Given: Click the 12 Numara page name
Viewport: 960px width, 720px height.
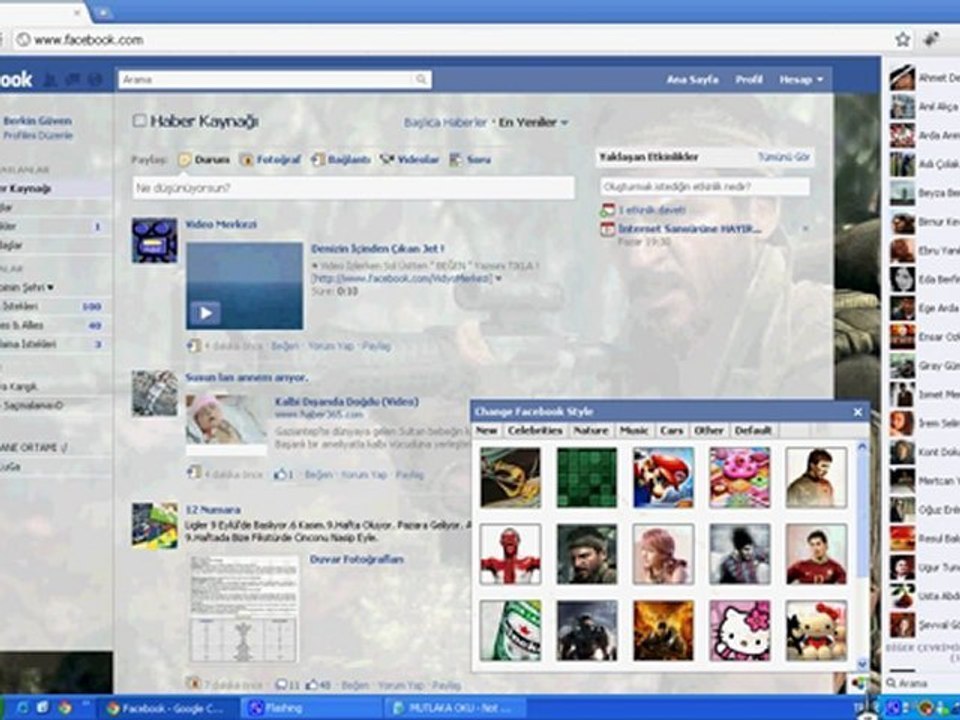Looking at the screenshot, I should pyautogui.click(x=213, y=509).
